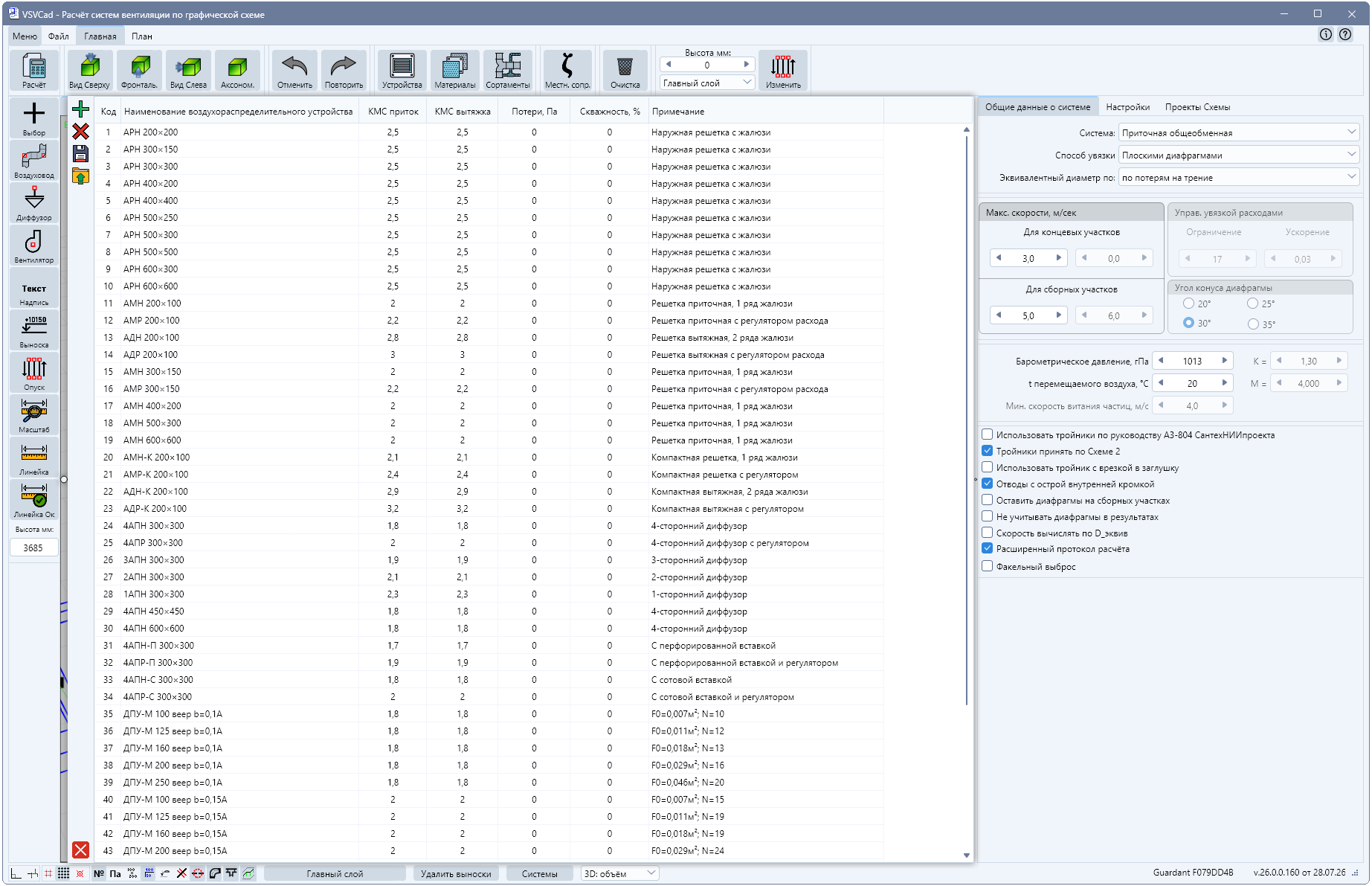Open the info circle icon top right
The width and height of the screenshot is (1372, 886).
tap(1326, 34)
